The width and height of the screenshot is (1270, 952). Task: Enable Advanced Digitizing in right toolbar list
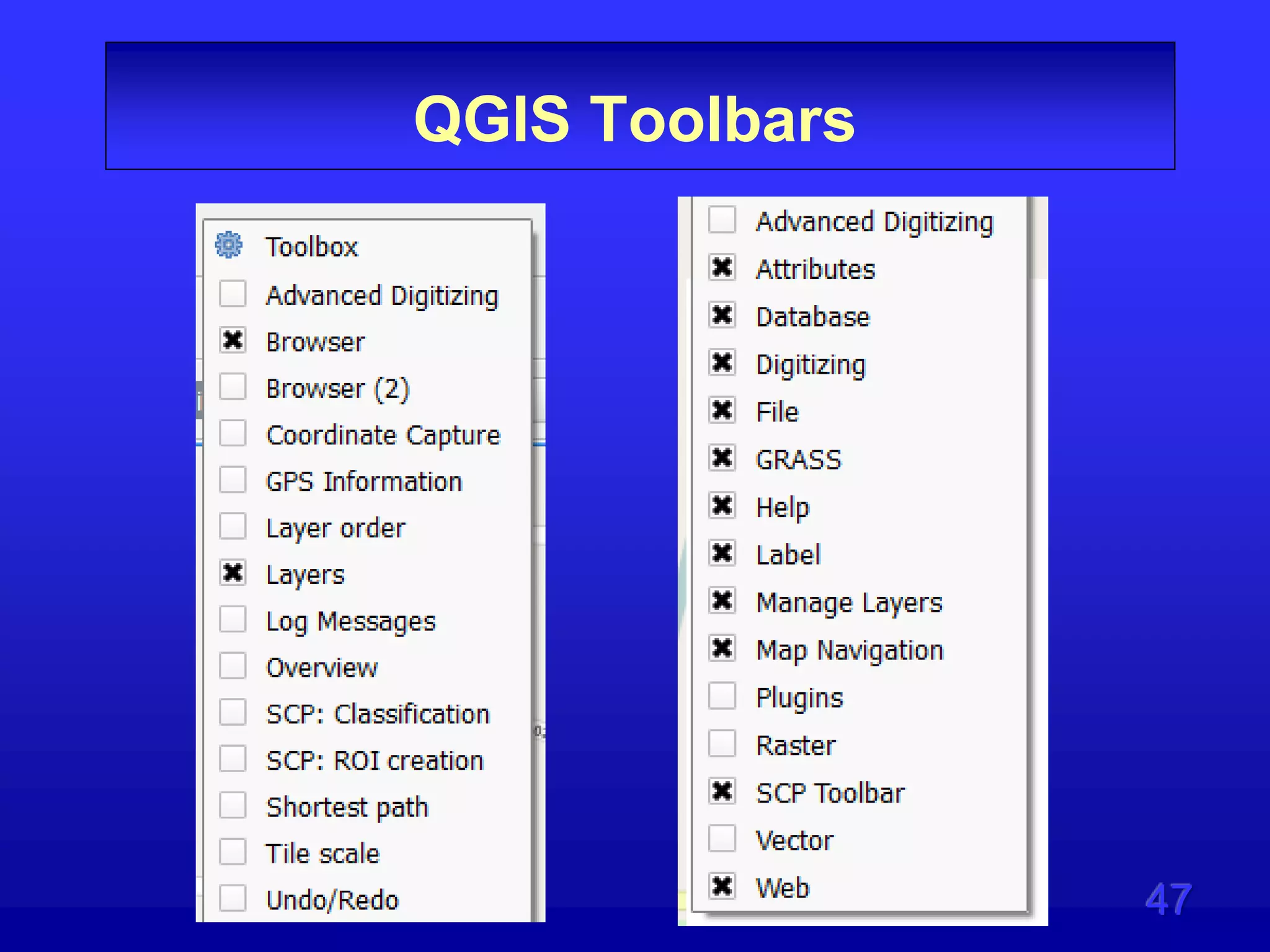click(722, 219)
